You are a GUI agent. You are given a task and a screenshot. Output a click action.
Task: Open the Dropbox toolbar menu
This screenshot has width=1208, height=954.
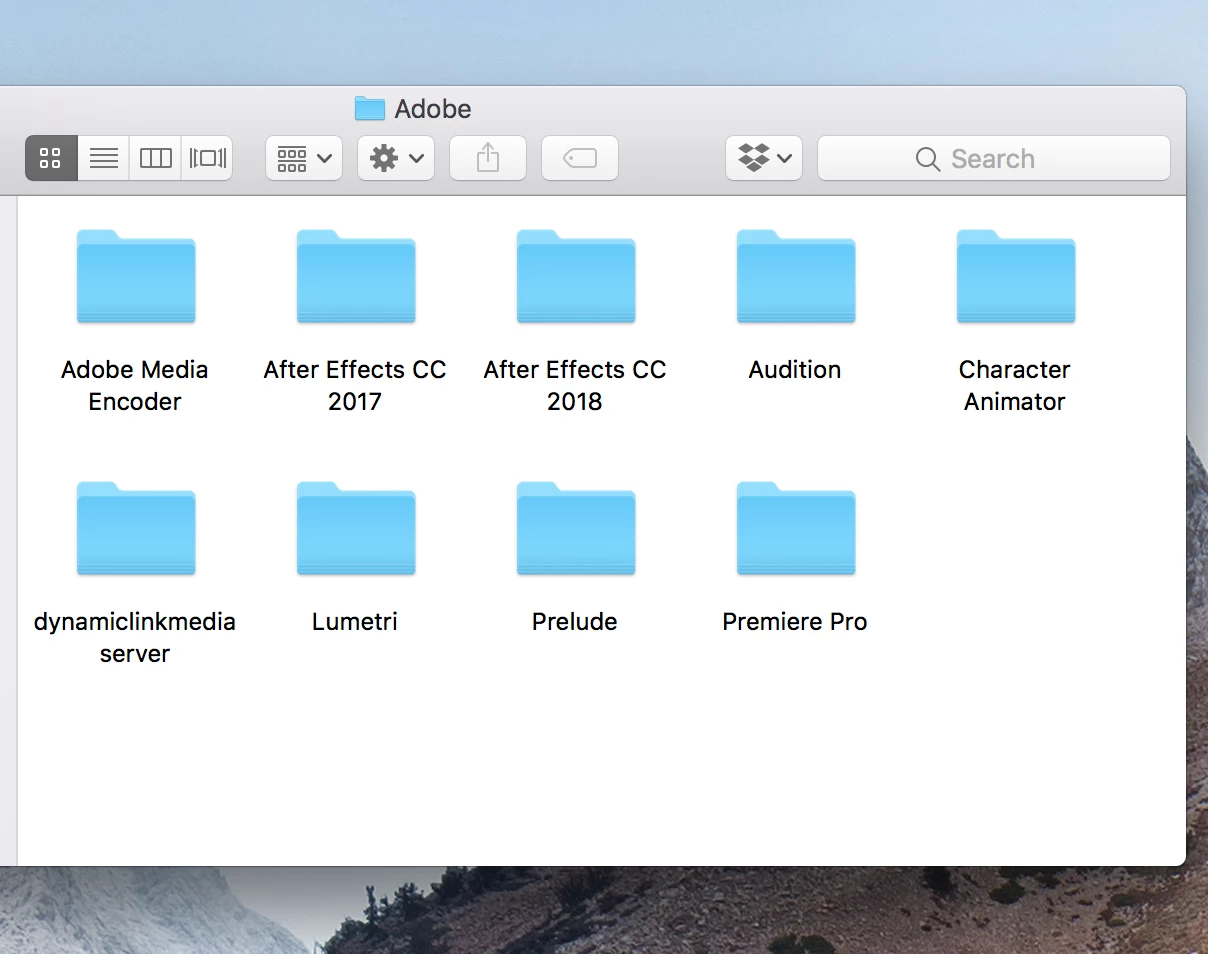(x=764, y=158)
